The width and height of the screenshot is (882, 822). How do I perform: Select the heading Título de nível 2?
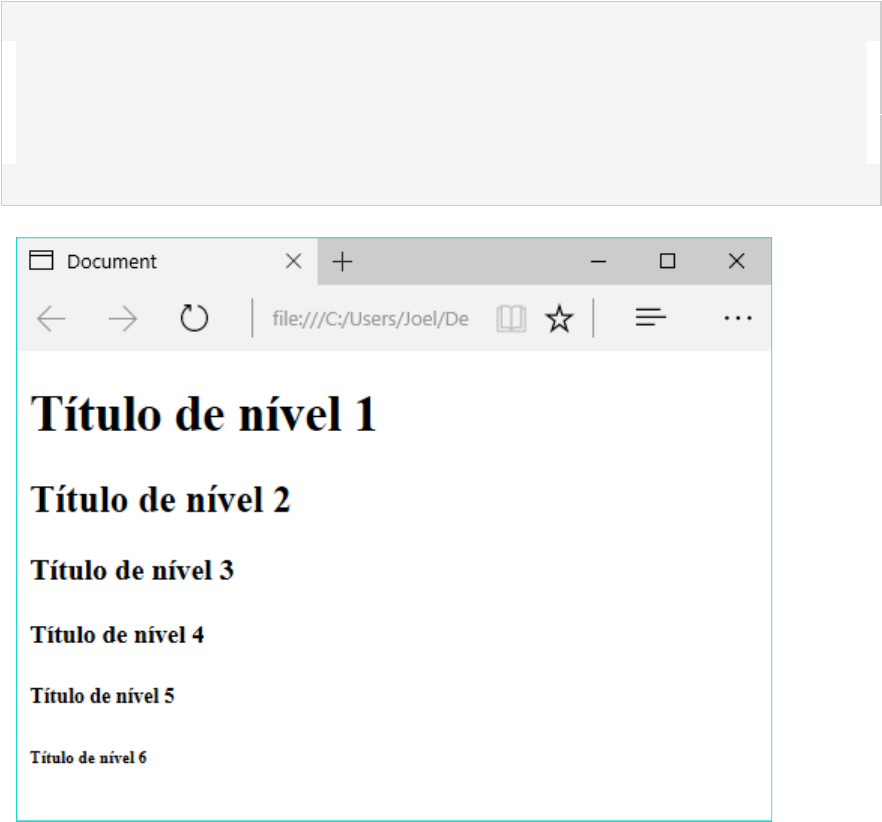(160, 499)
